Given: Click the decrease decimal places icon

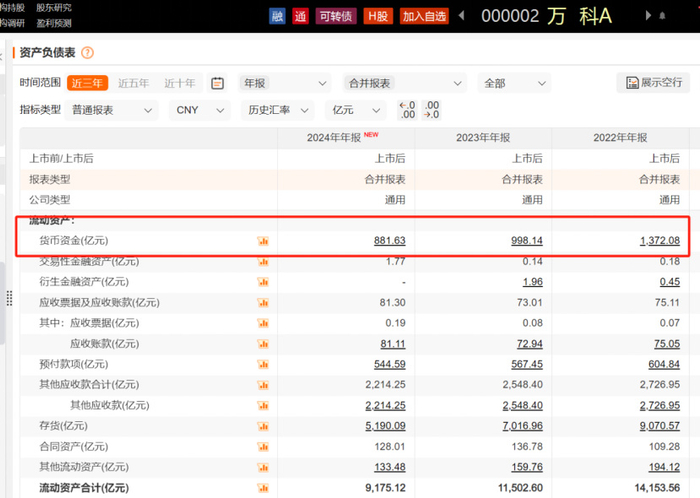Looking at the screenshot, I should coord(431,110).
